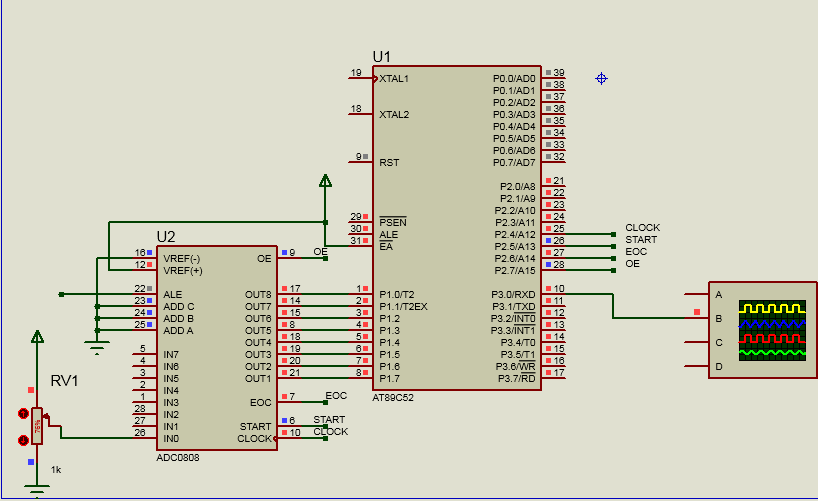The image size is (818, 501).
Task: Click the RV1 potentiometer increase arrow button
Action: pyautogui.click(x=24, y=413)
